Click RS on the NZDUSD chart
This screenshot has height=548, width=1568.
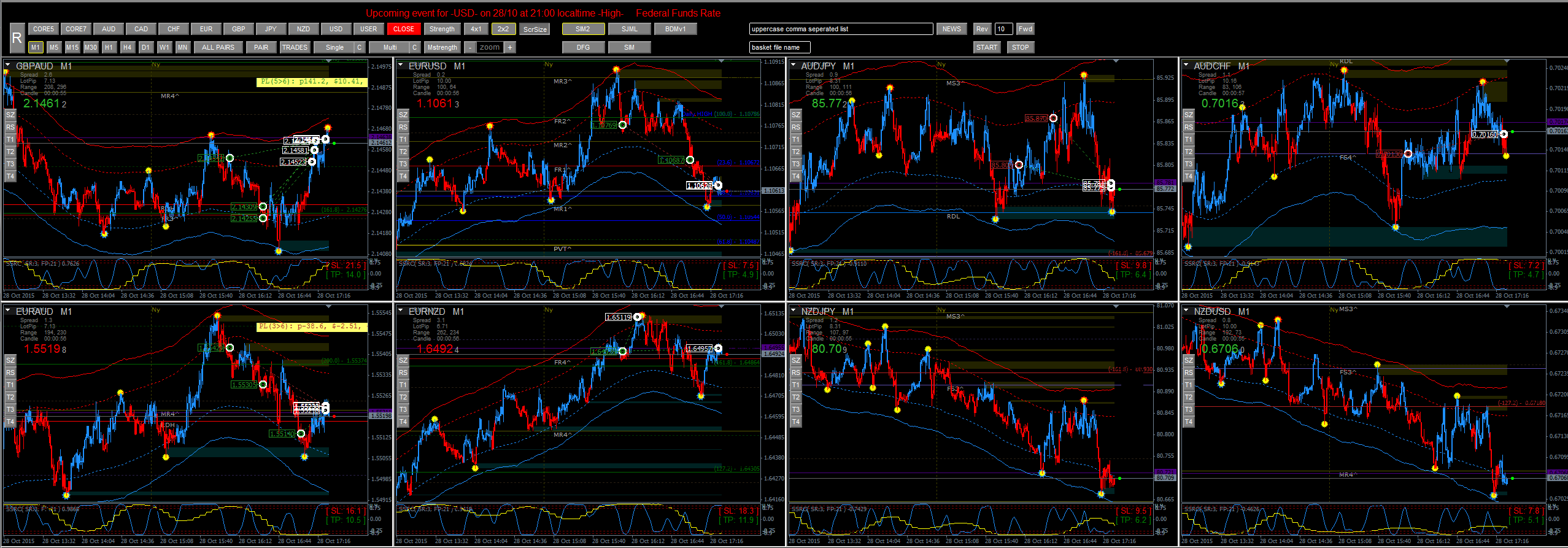tap(1189, 372)
